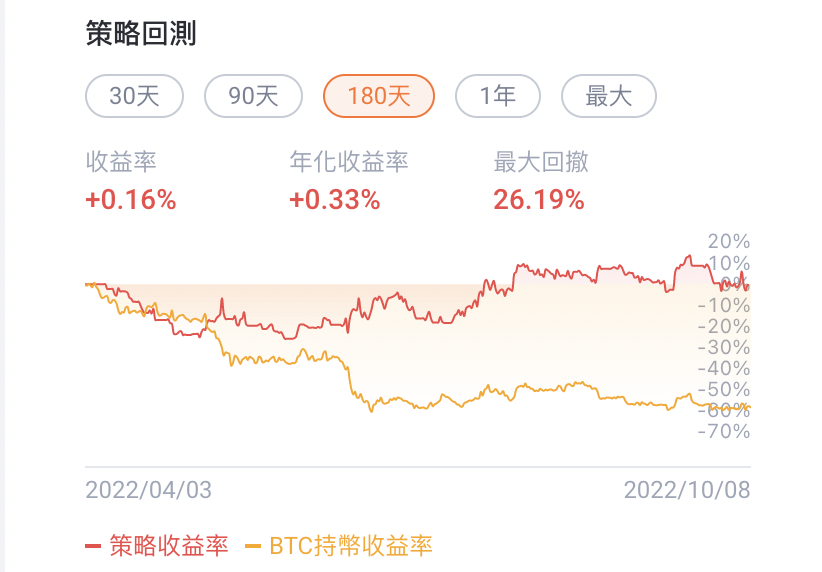The width and height of the screenshot is (822, 572).
Task: Click the red legend dash marker
Action: coord(93,546)
